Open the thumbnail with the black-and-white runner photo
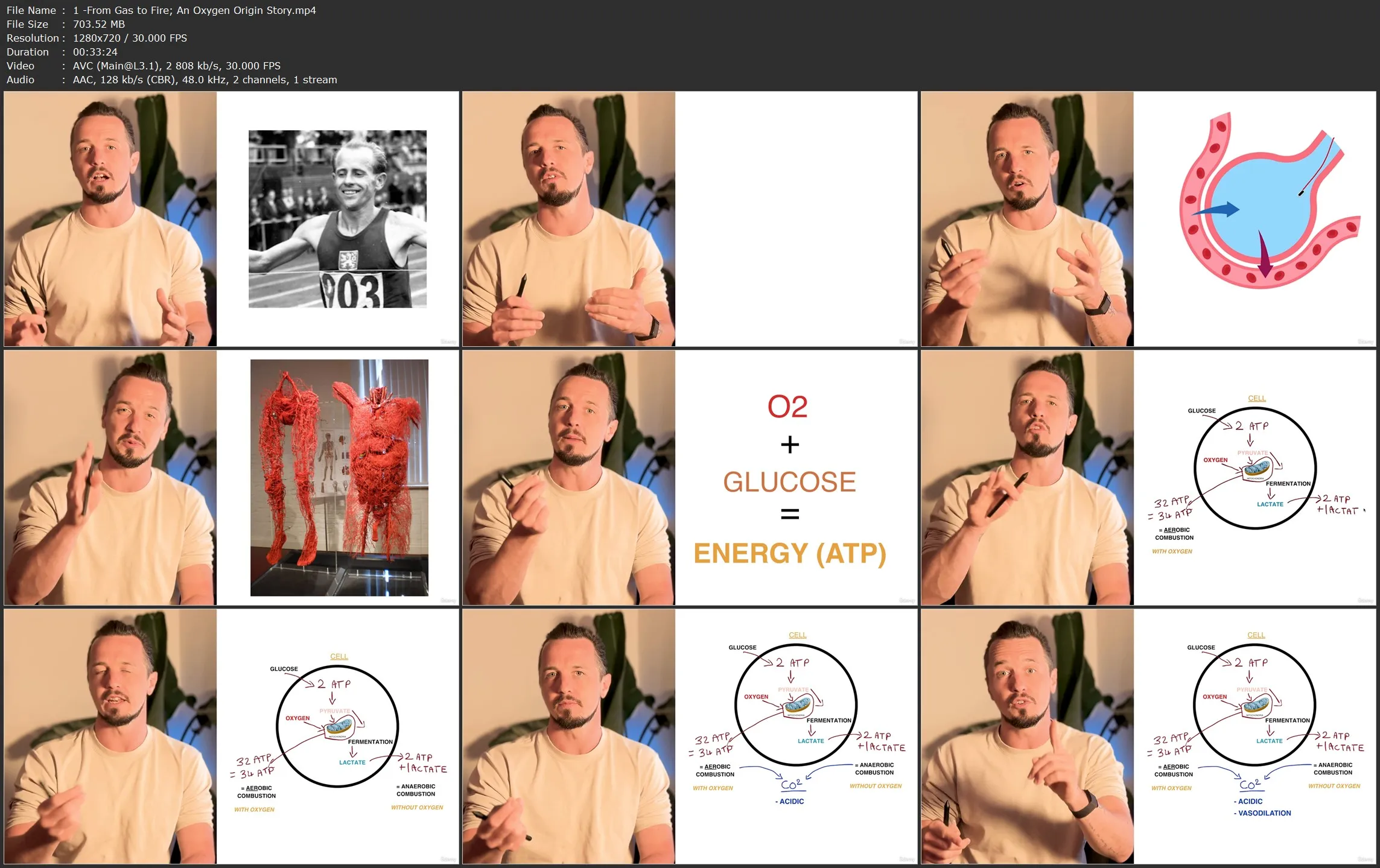The width and height of the screenshot is (1380, 868). (231, 219)
